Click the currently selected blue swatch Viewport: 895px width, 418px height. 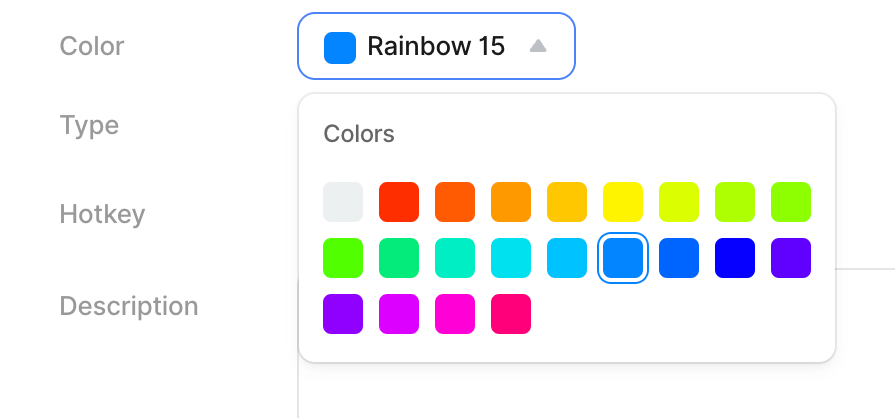pyautogui.click(x=623, y=258)
